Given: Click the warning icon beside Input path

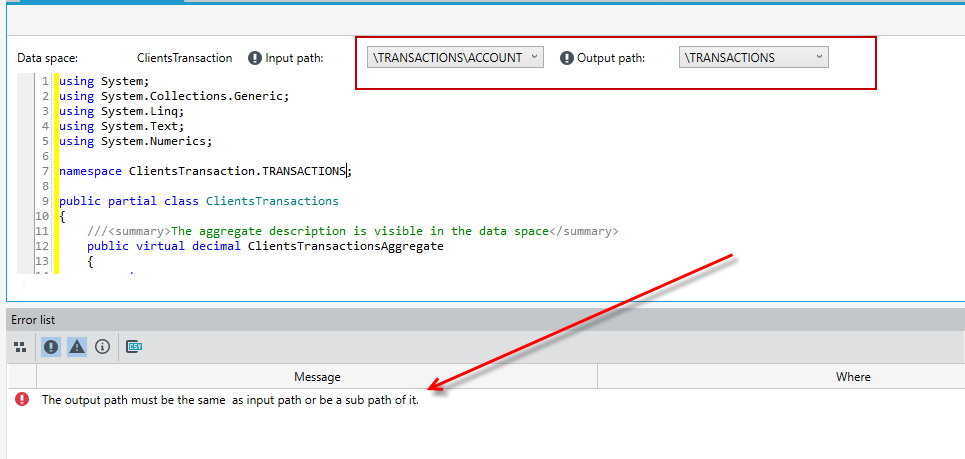Looking at the screenshot, I should (x=255, y=58).
